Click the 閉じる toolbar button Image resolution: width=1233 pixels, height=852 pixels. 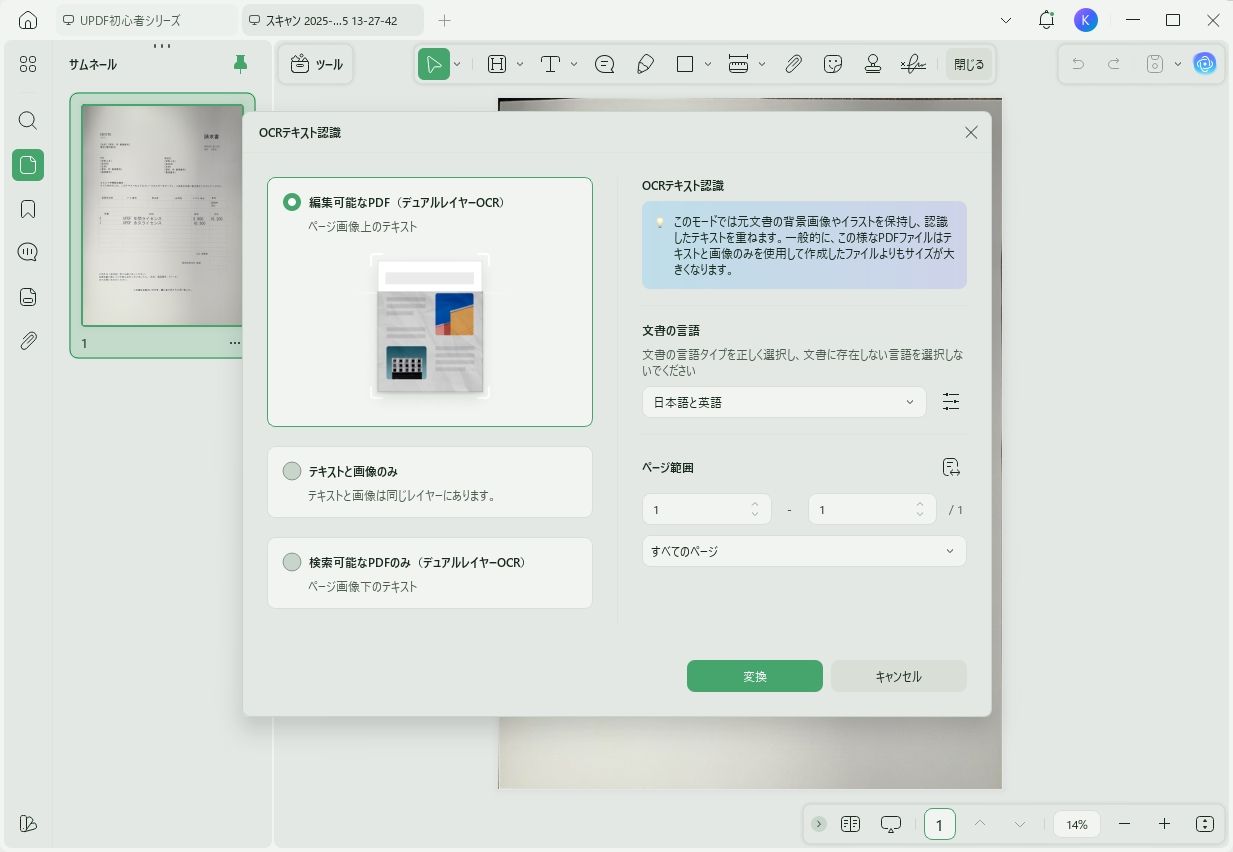tap(969, 64)
